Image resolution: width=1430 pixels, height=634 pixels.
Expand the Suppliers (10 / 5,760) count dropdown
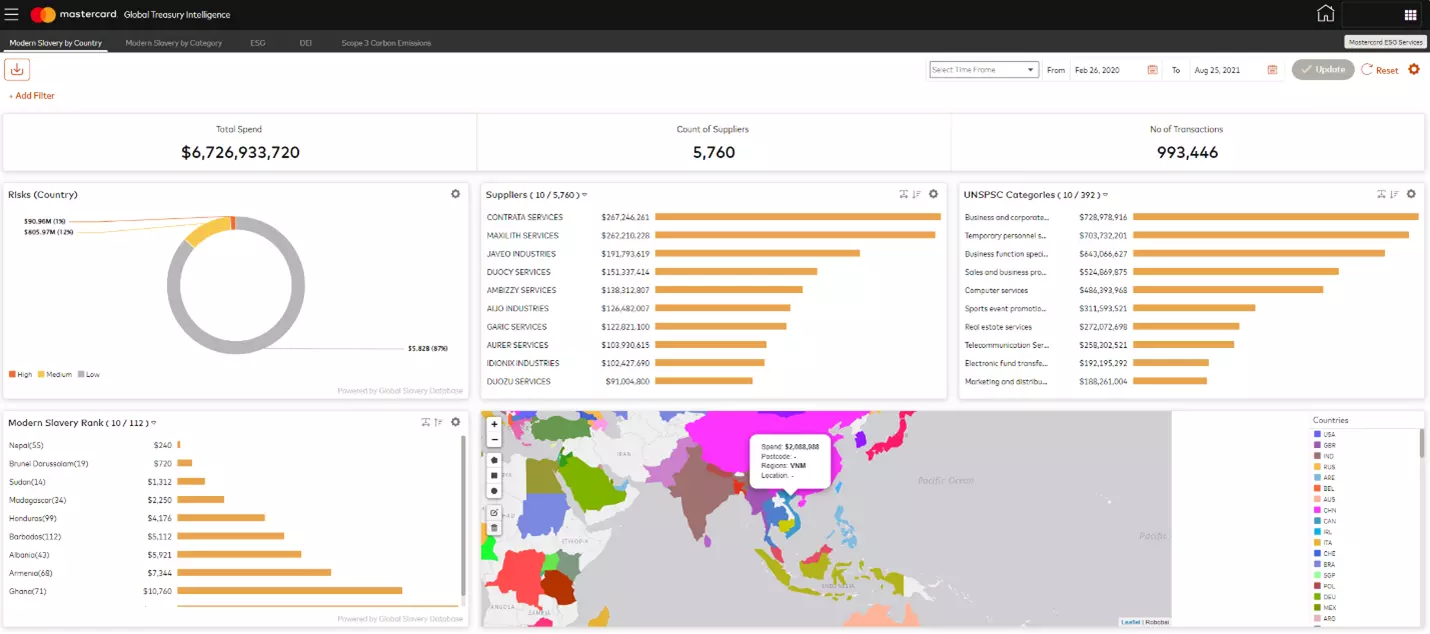point(585,195)
